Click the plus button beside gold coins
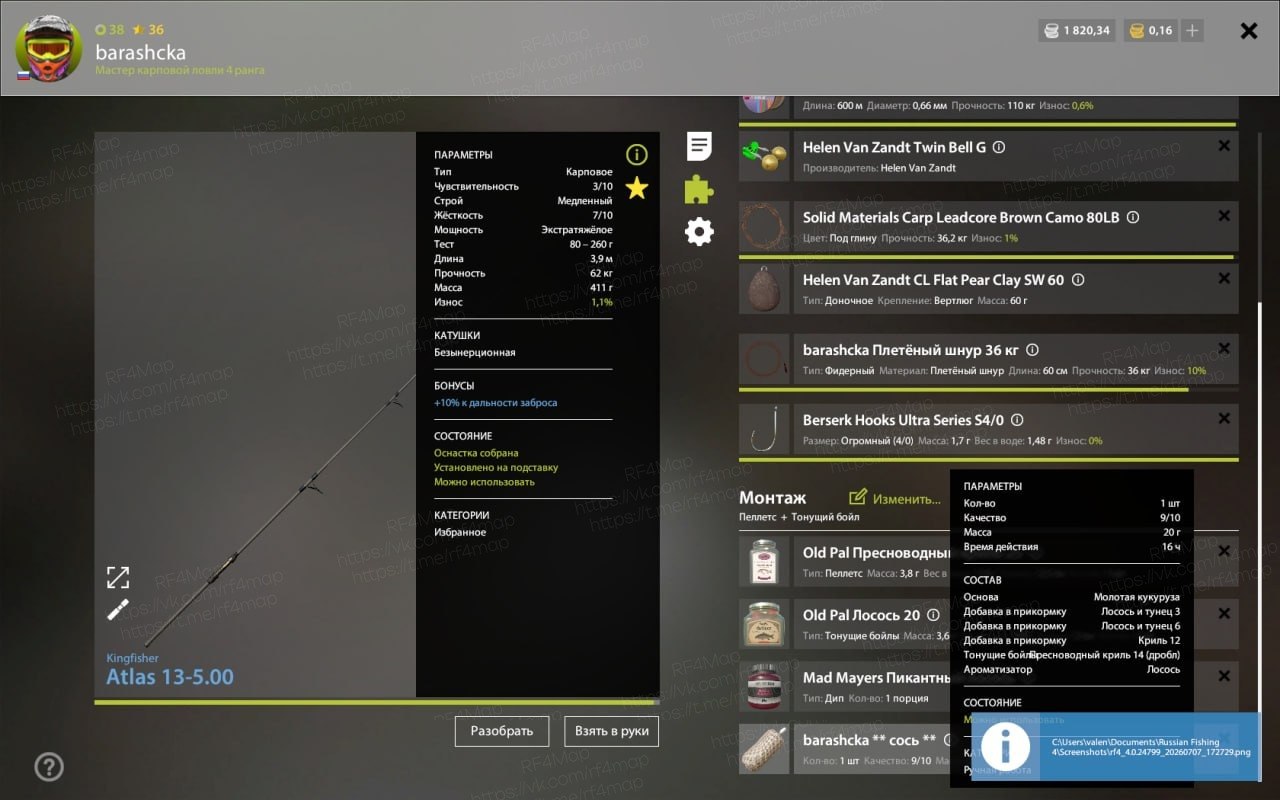This screenshot has height=800, width=1280. [x=1192, y=31]
